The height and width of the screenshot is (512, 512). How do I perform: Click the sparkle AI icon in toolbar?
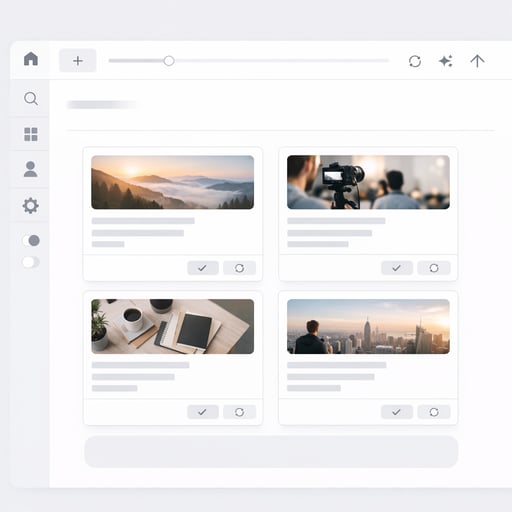[x=446, y=61]
